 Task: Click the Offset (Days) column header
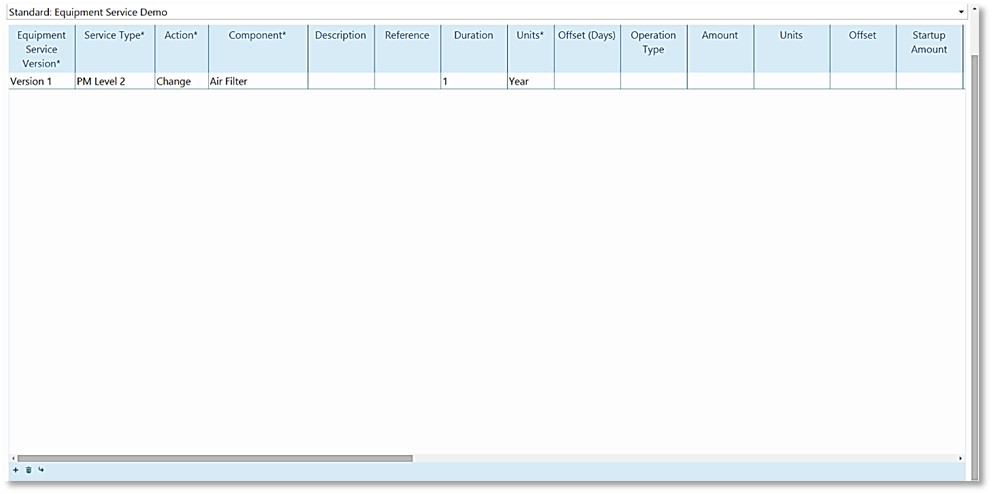(x=587, y=49)
